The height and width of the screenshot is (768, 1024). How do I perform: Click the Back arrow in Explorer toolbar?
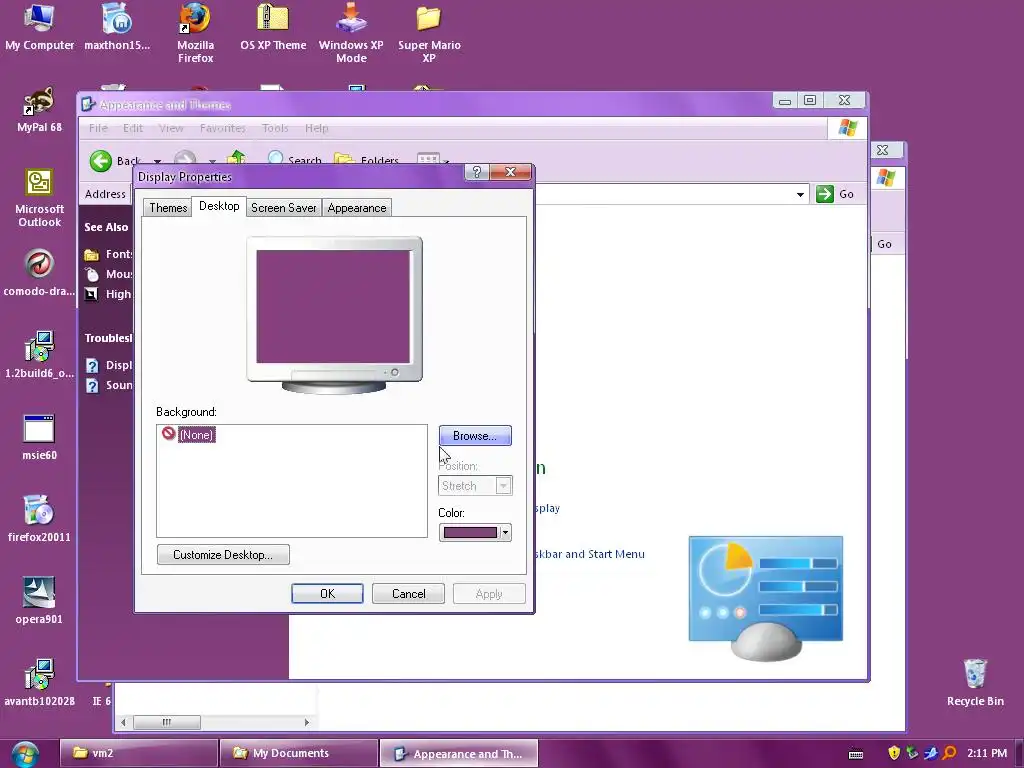click(101, 161)
